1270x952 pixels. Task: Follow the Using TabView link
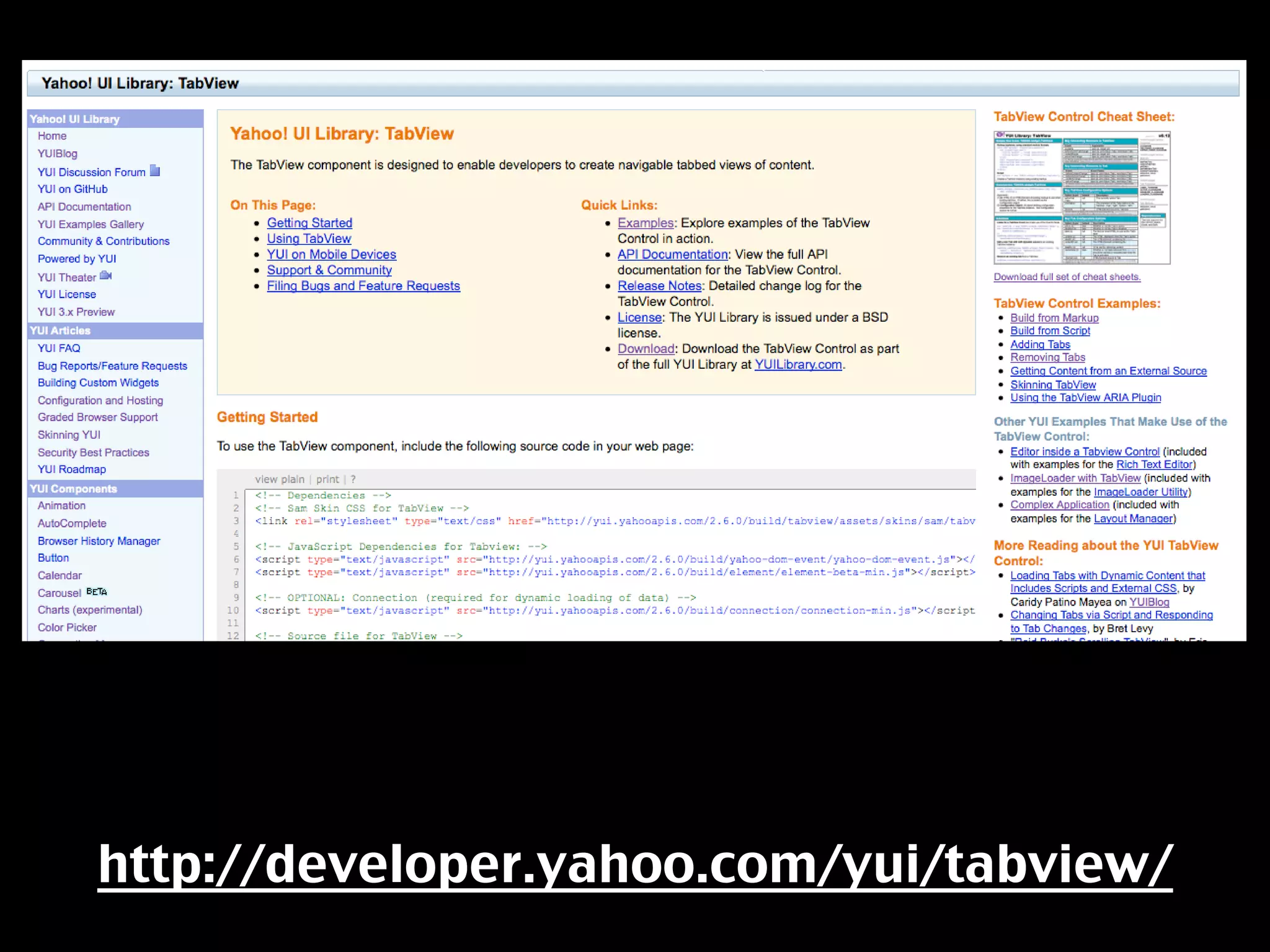point(309,239)
